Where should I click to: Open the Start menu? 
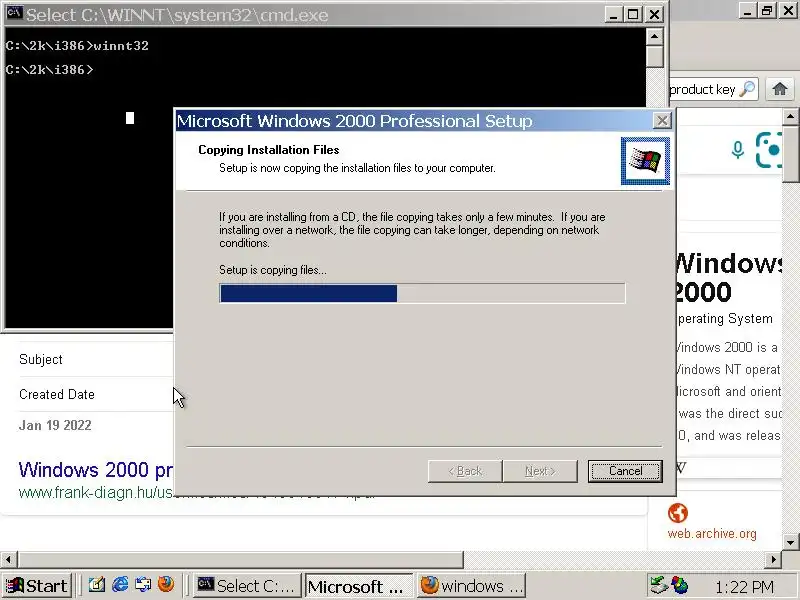coord(36,586)
